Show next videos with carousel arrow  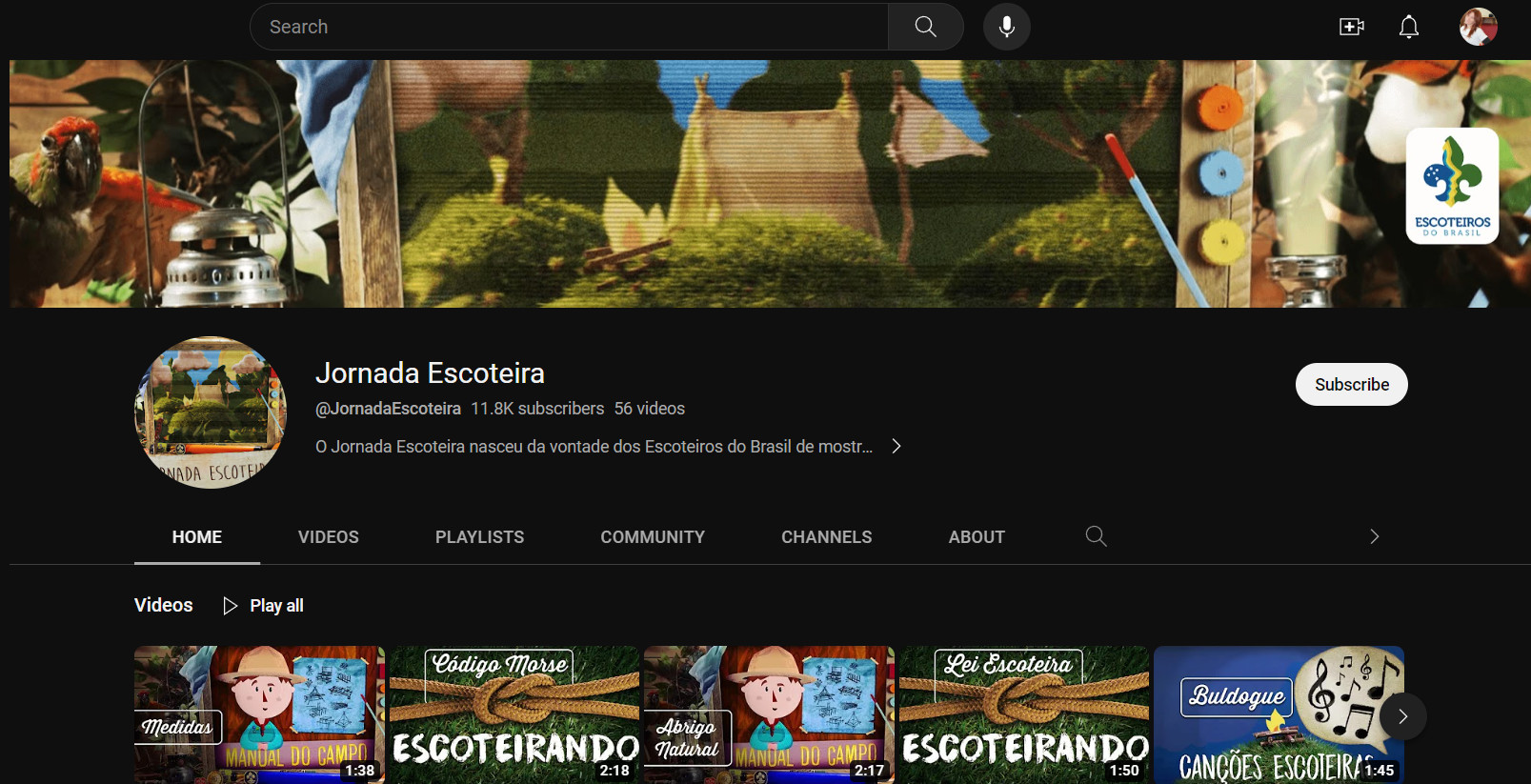click(1401, 716)
